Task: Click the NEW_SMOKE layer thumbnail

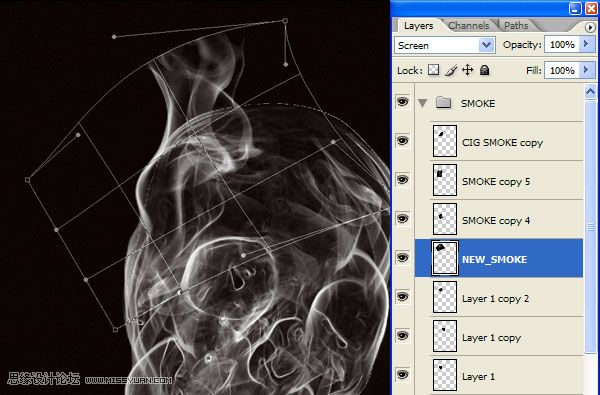Action: [x=445, y=258]
